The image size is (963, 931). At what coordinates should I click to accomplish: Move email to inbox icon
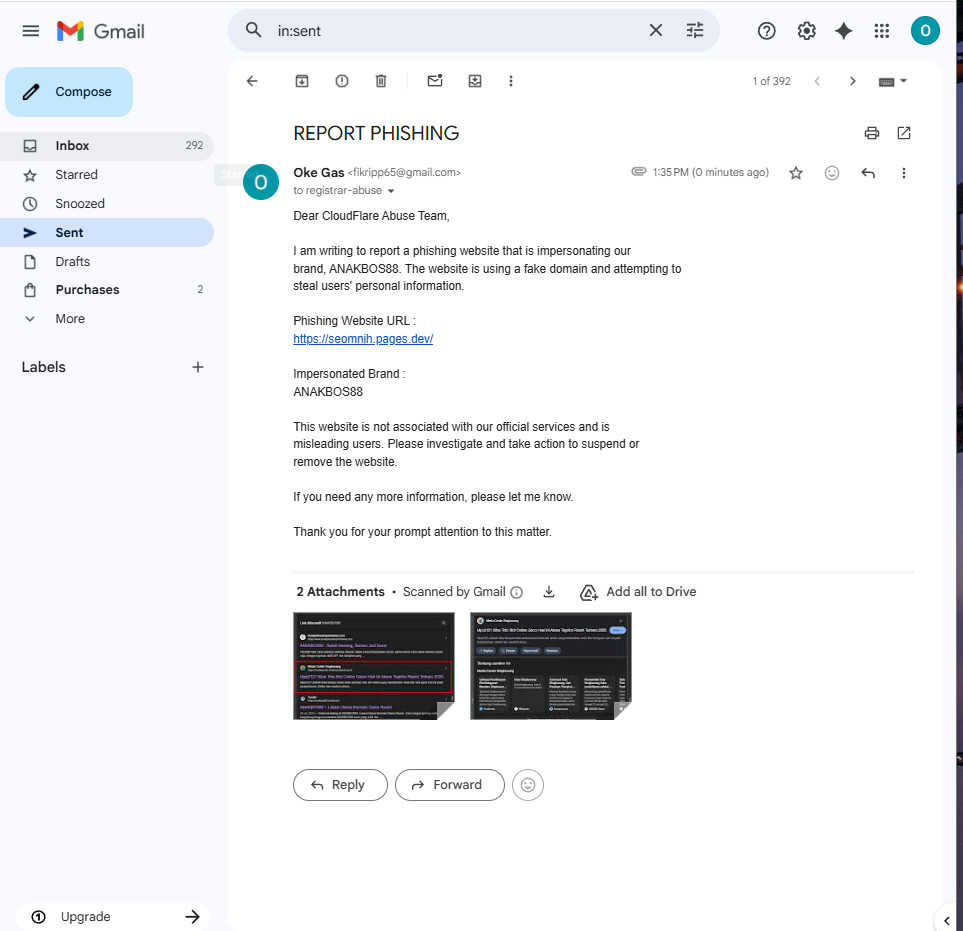(475, 81)
